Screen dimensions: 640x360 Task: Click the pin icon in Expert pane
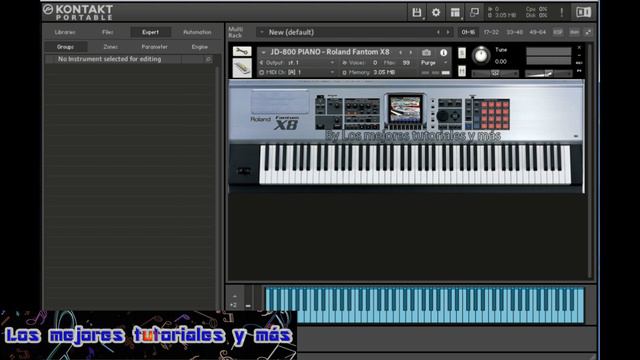tap(209, 60)
